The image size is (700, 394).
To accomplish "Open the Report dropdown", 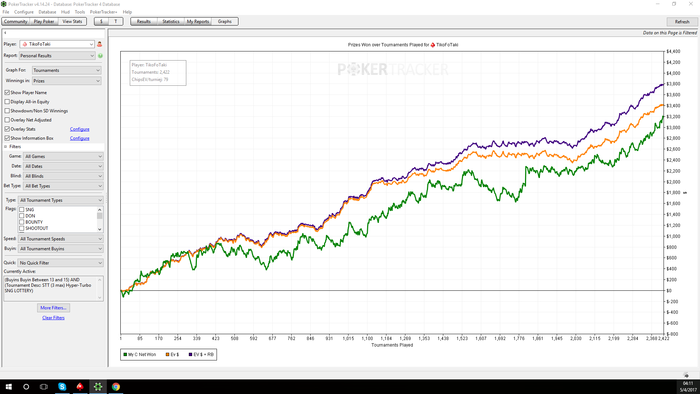I will point(57,56).
